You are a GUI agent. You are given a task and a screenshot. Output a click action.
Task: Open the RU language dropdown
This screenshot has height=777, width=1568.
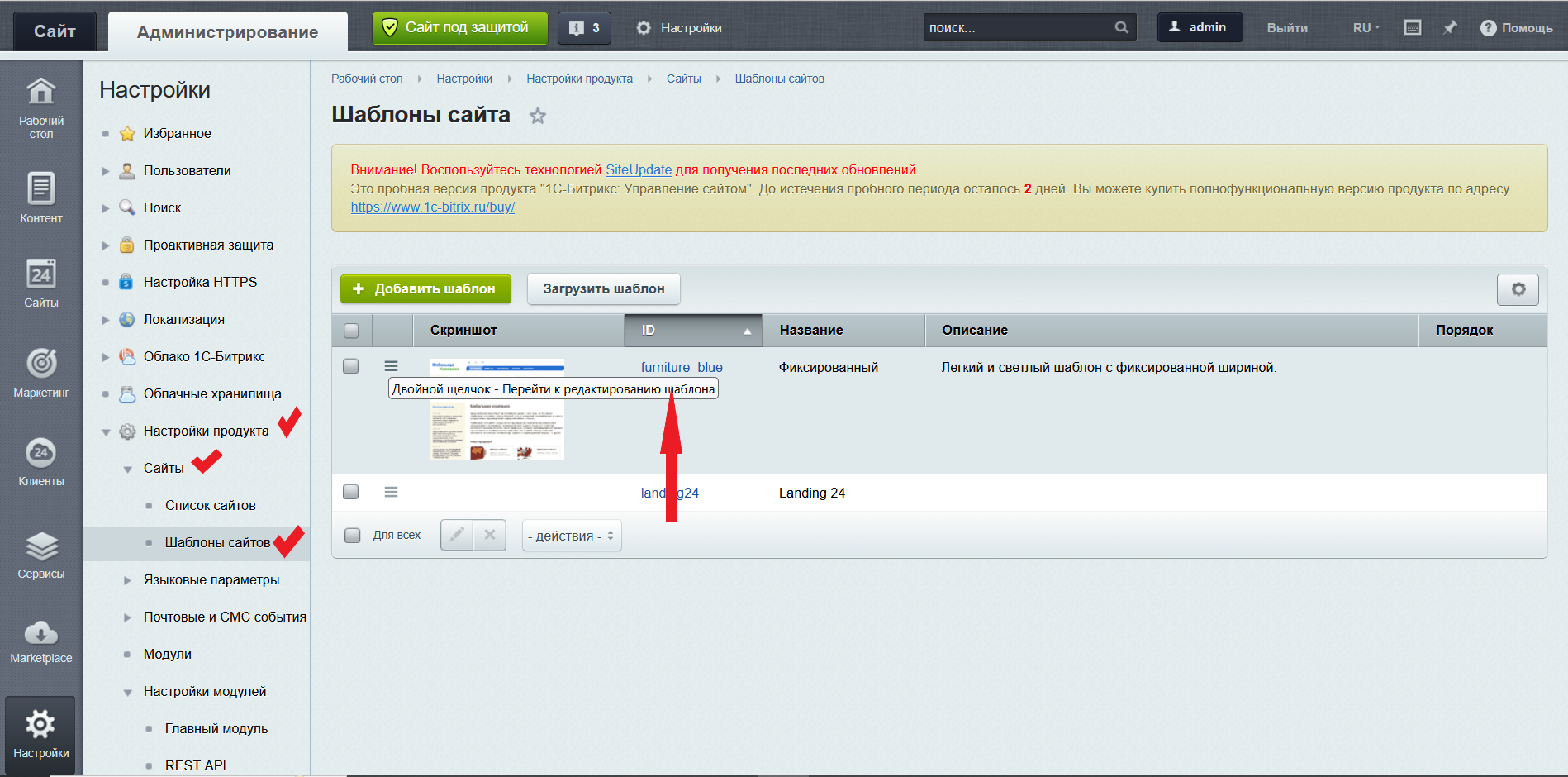pos(1366,28)
